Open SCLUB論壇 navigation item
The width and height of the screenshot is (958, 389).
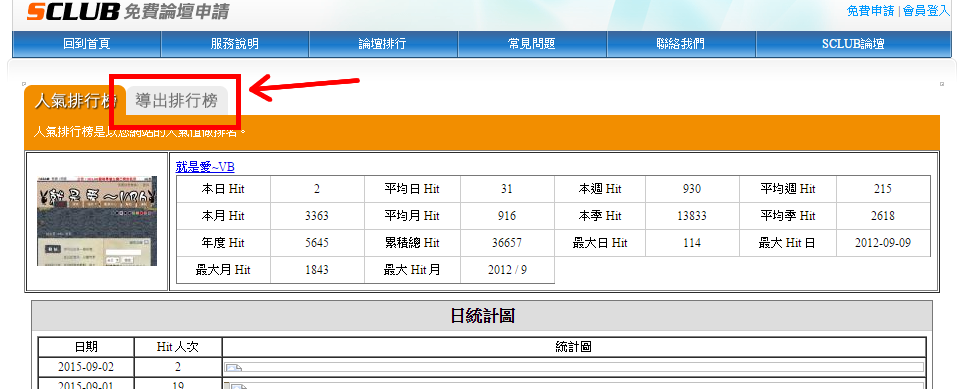pos(853,44)
